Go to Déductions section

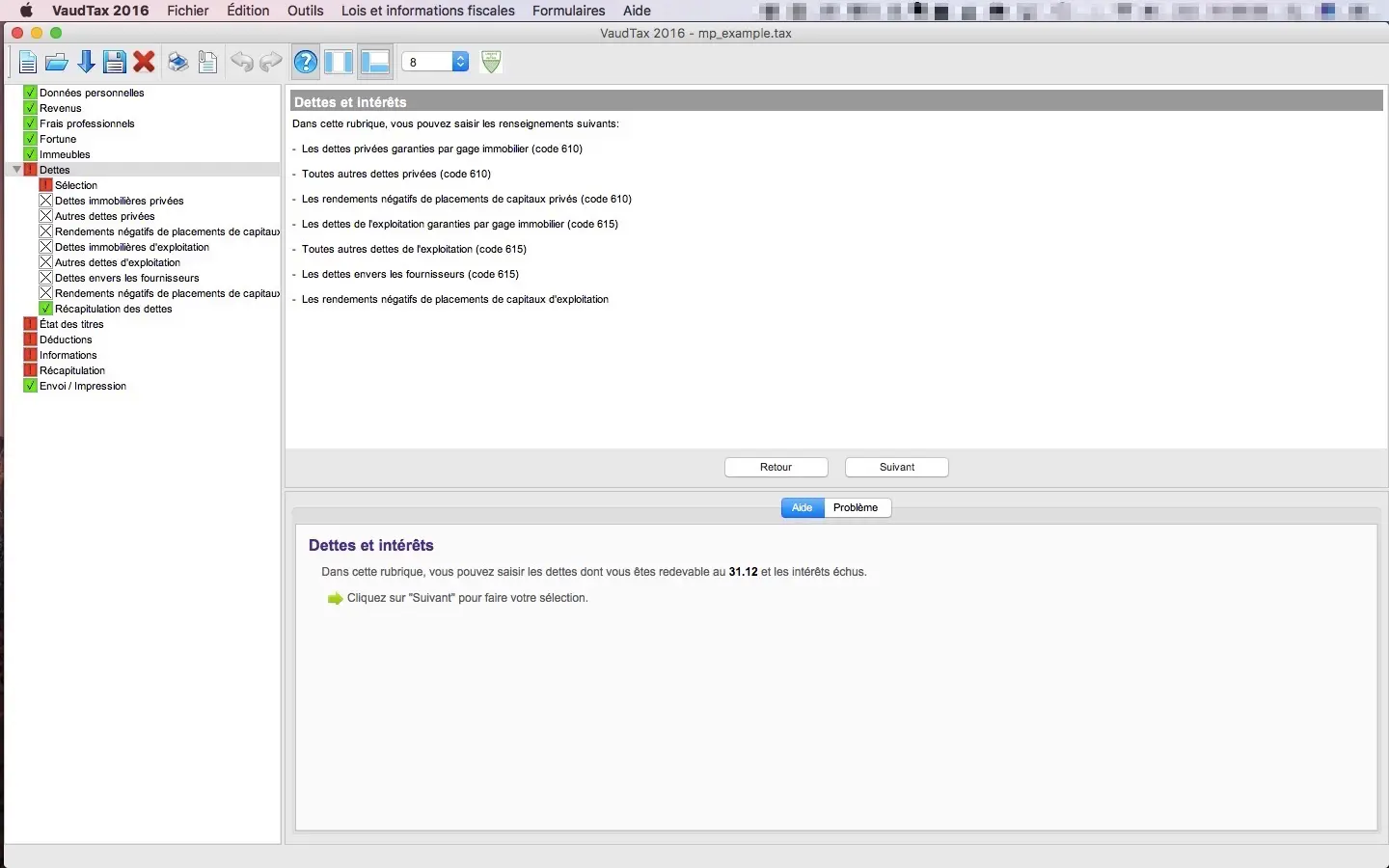click(66, 339)
